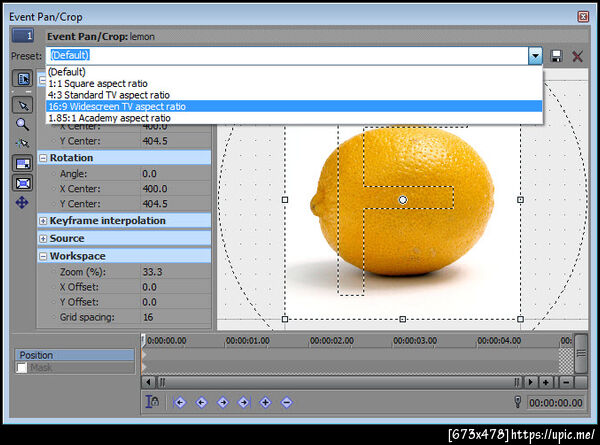Choose 1.85:1 Academy aspect ratio
This screenshot has height=445, width=600.
pos(294,118)
